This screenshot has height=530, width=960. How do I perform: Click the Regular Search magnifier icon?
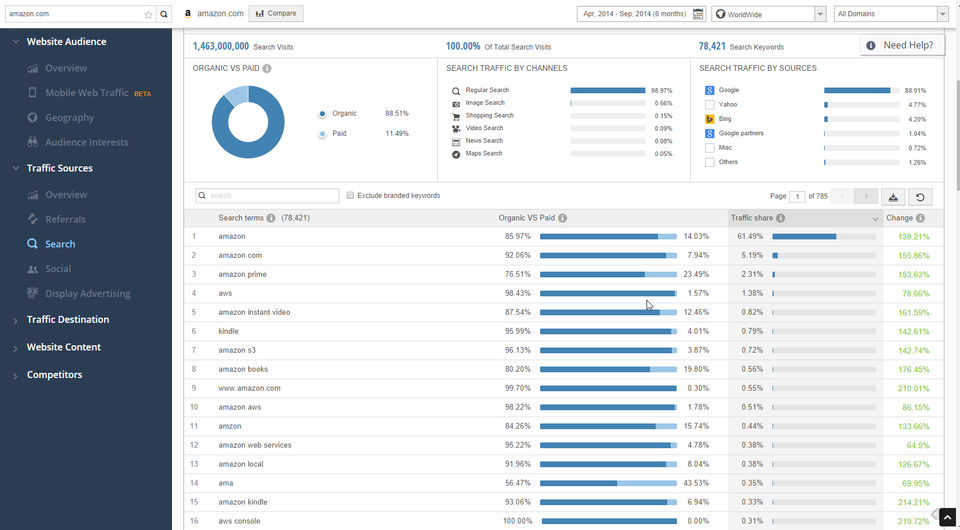click(456, 91)
